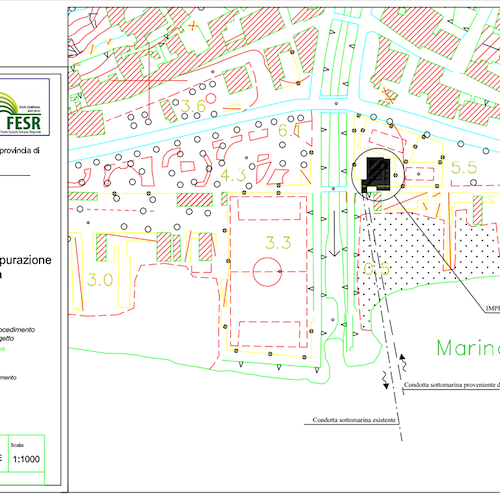The height and width of the screenshot is (500, 500).
Task: Select the black filled plant building
Action: [x=377, y=175]
